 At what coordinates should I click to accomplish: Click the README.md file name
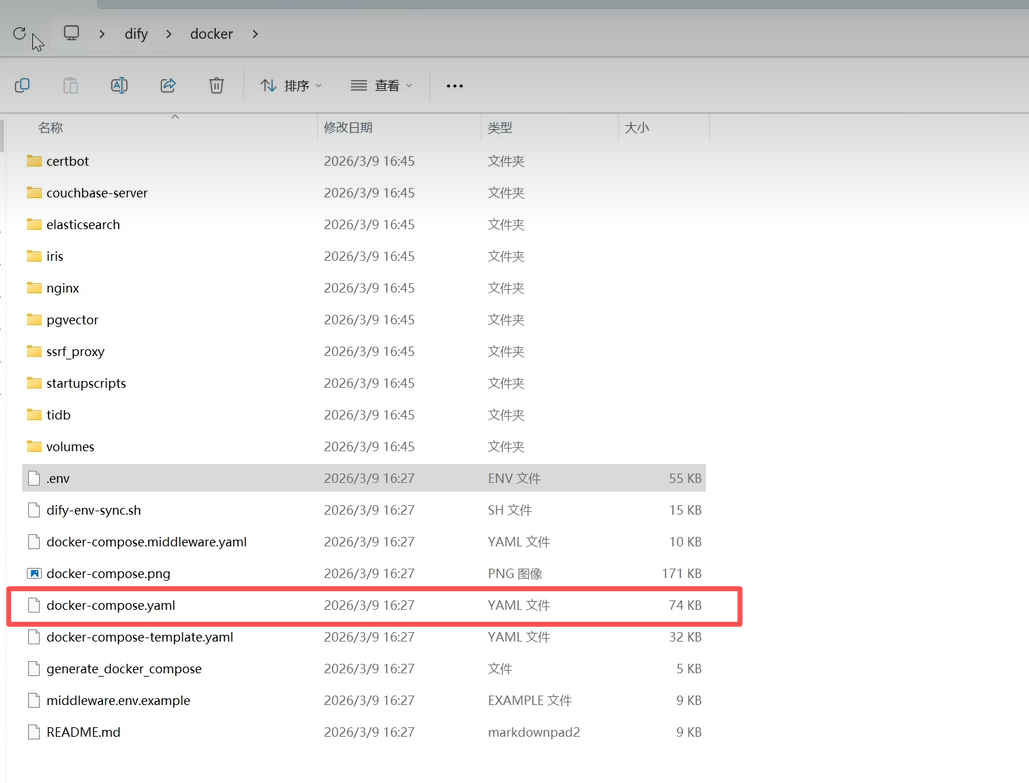point(83,732)
